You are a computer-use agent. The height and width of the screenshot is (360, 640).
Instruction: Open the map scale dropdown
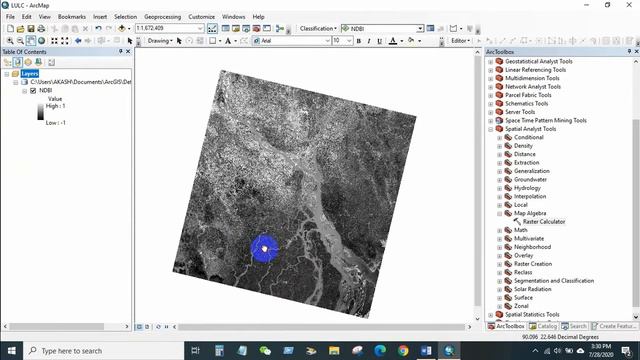200,28
